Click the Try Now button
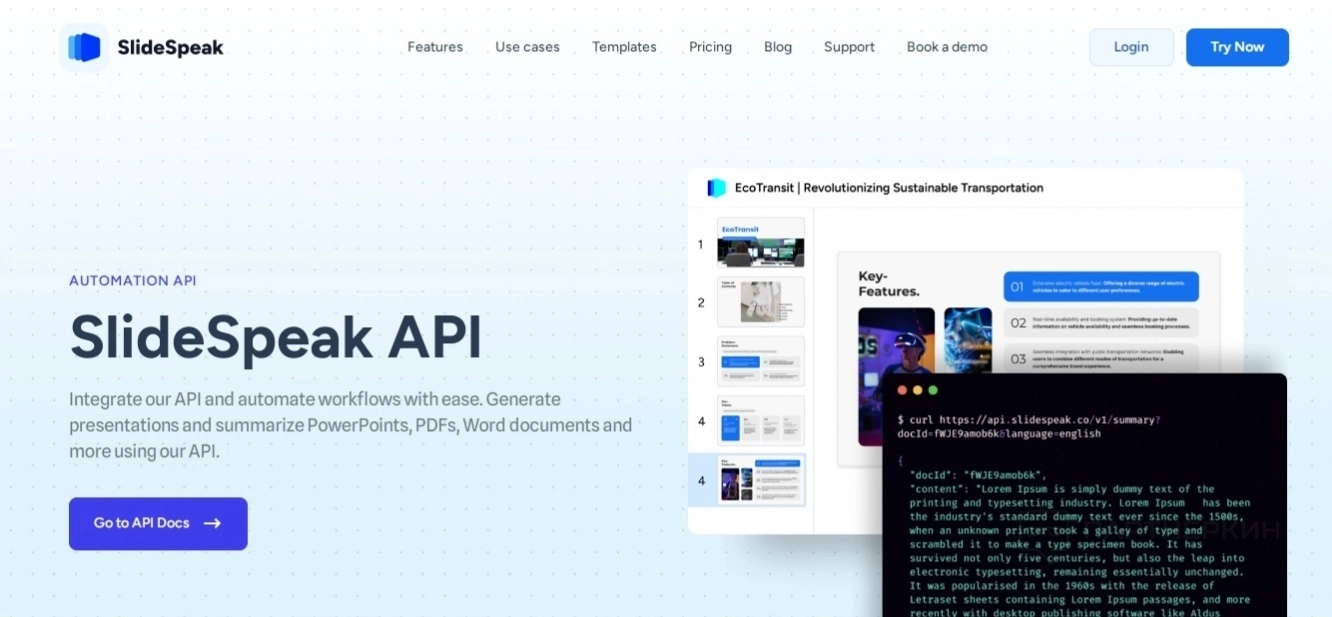Viewport: 1332px width, 617px height. coord(1237,47)
